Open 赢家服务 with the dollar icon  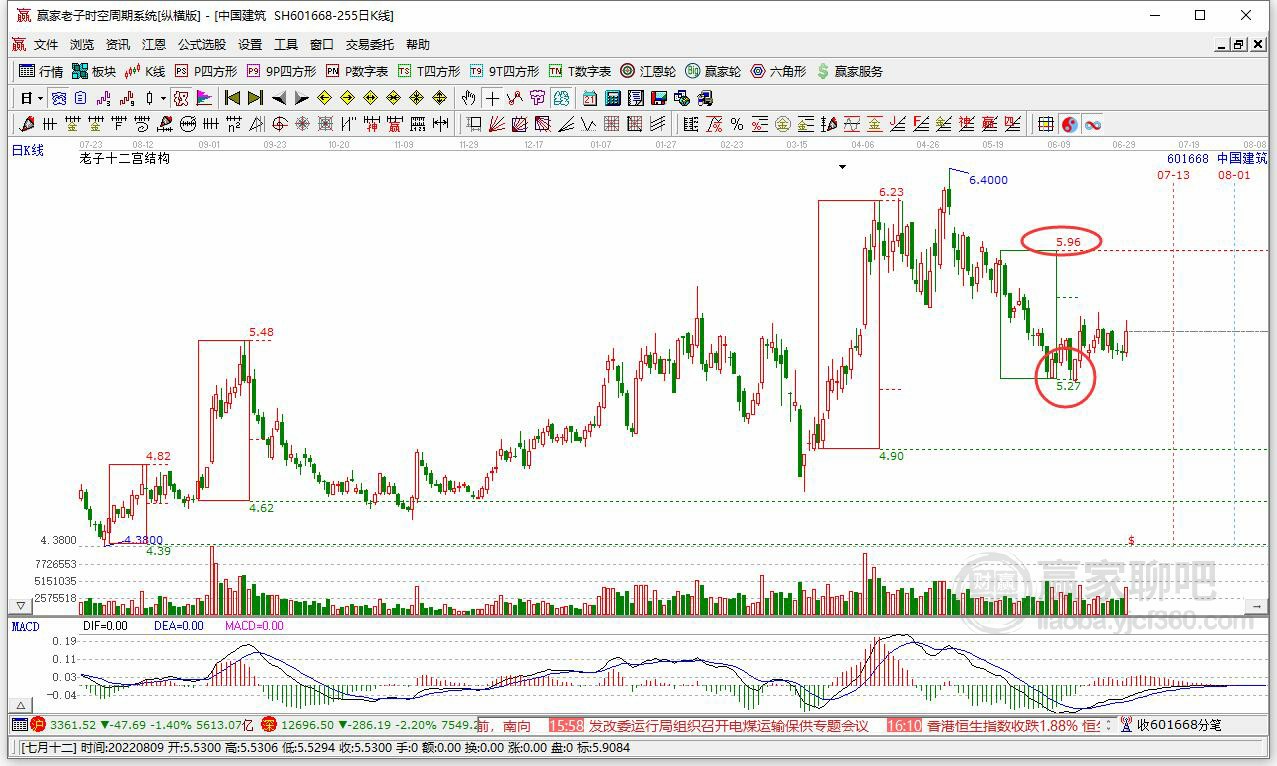pyautogui.click(x=850, y=71)
